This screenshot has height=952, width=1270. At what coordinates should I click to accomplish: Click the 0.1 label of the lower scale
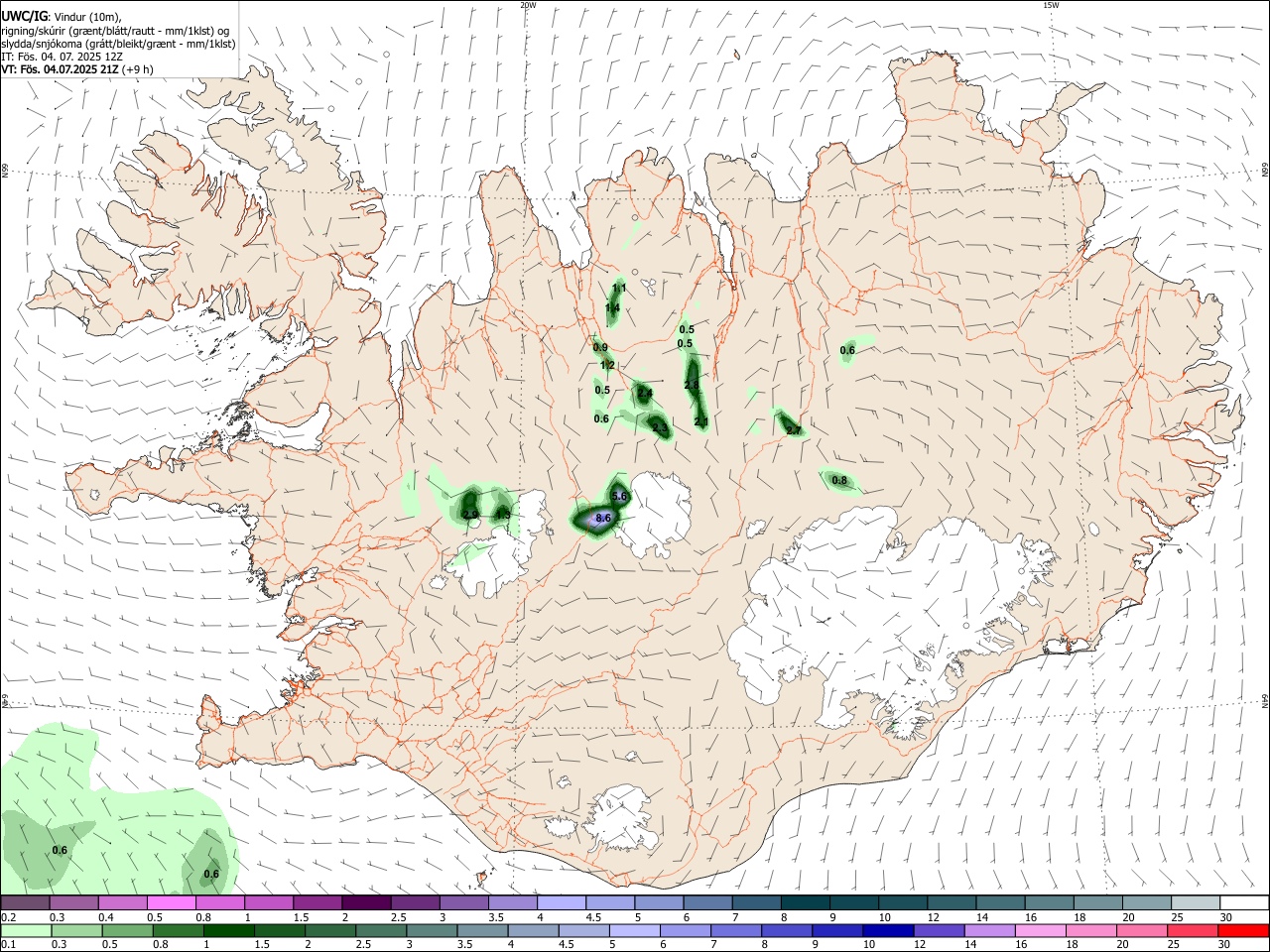tap(7, 945)
